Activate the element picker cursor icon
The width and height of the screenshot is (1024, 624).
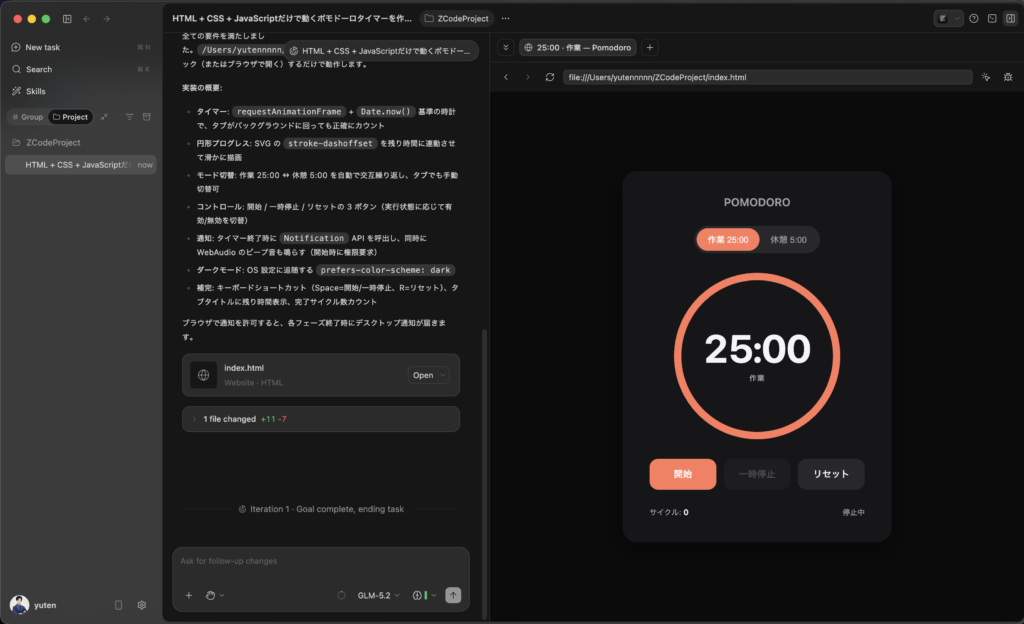(x=986, y=77)
